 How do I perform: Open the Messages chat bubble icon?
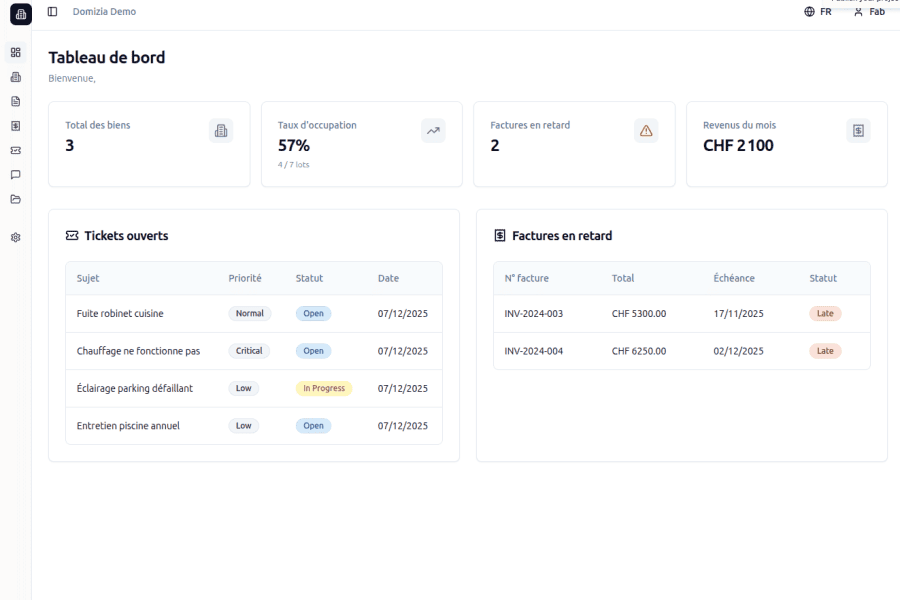point(14,174)
